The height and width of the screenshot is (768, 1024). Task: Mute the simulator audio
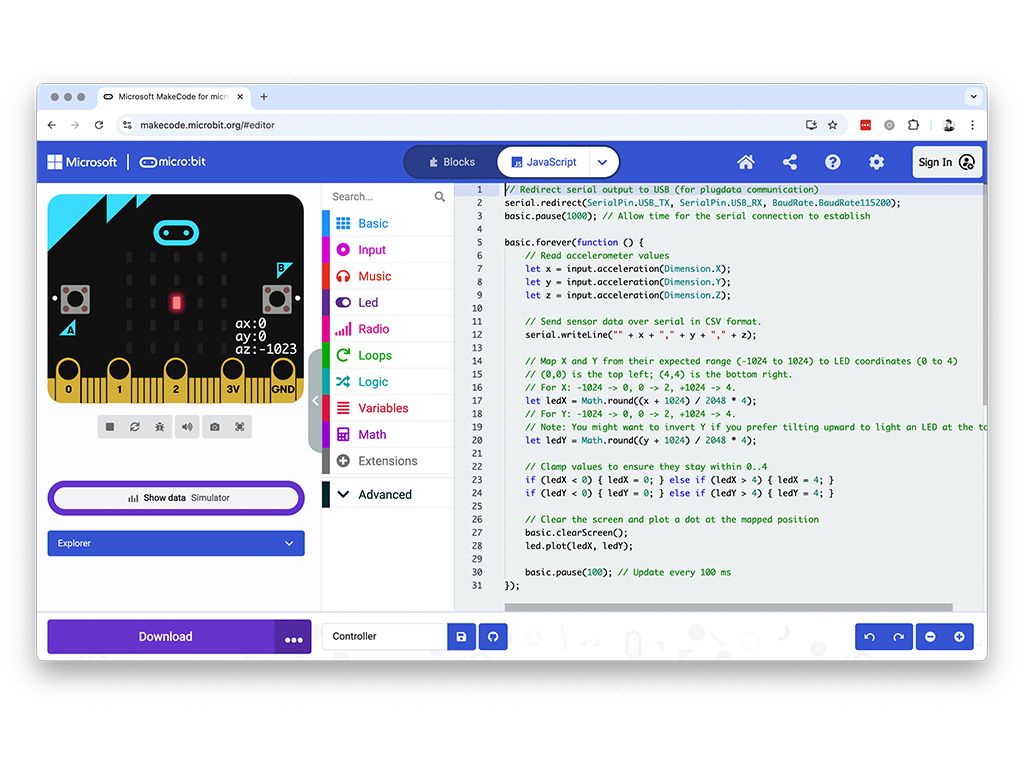point(187,427)
